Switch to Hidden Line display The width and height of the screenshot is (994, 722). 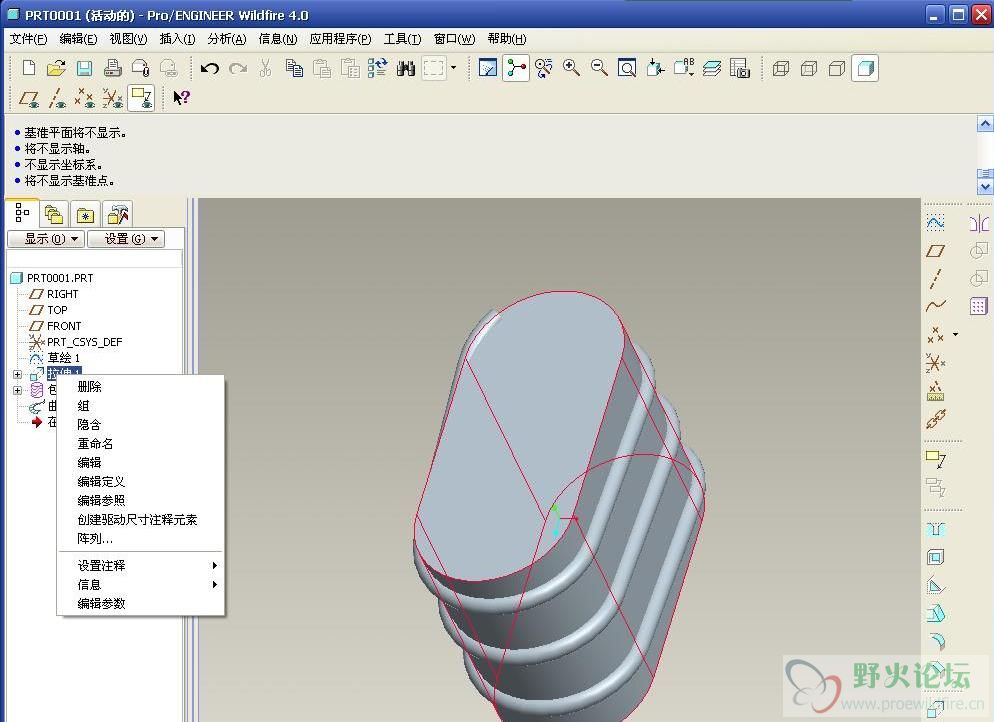(x=809, y=68)
